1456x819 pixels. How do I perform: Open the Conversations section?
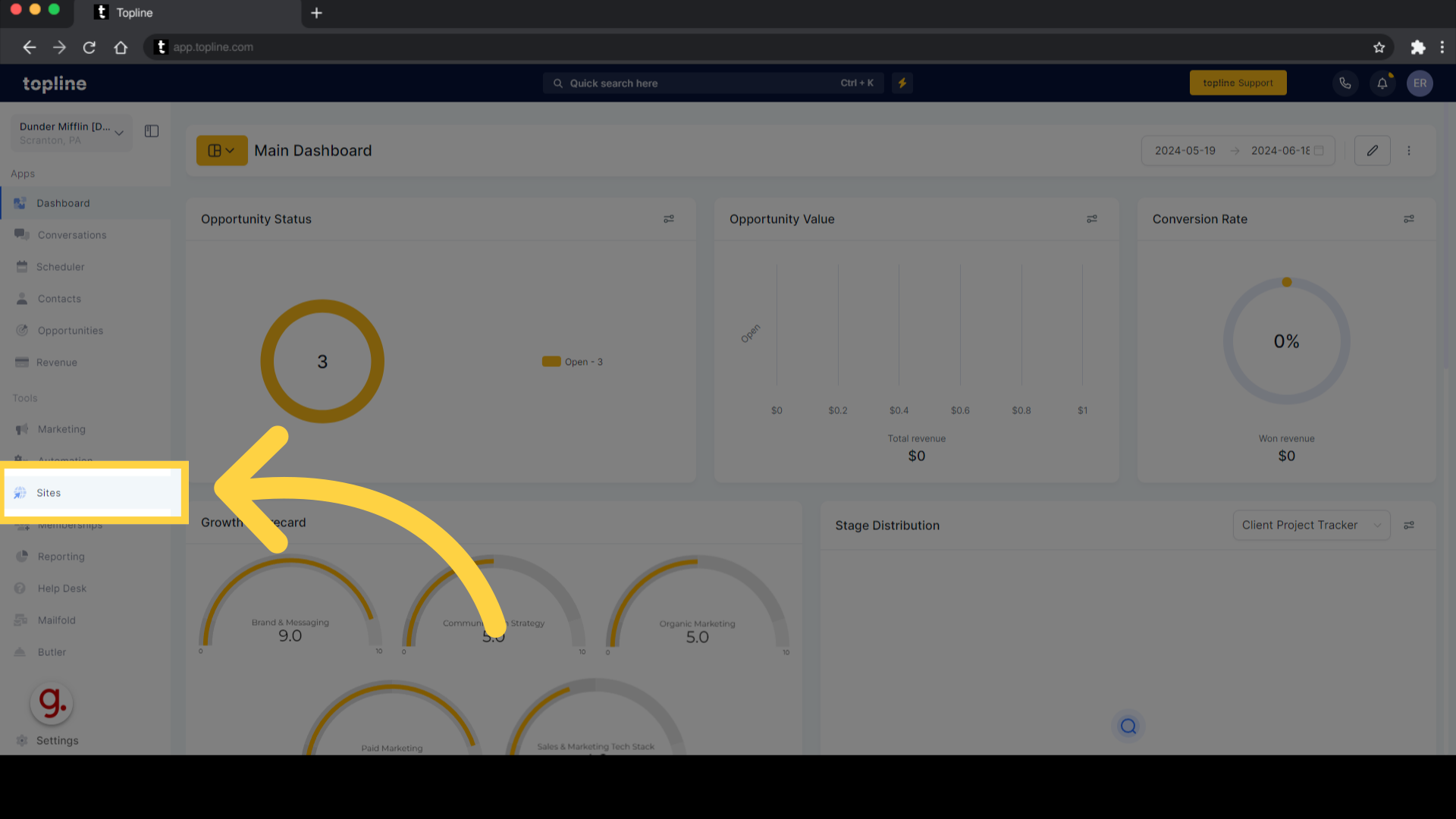pyautogui.click(x=71, y=234)
